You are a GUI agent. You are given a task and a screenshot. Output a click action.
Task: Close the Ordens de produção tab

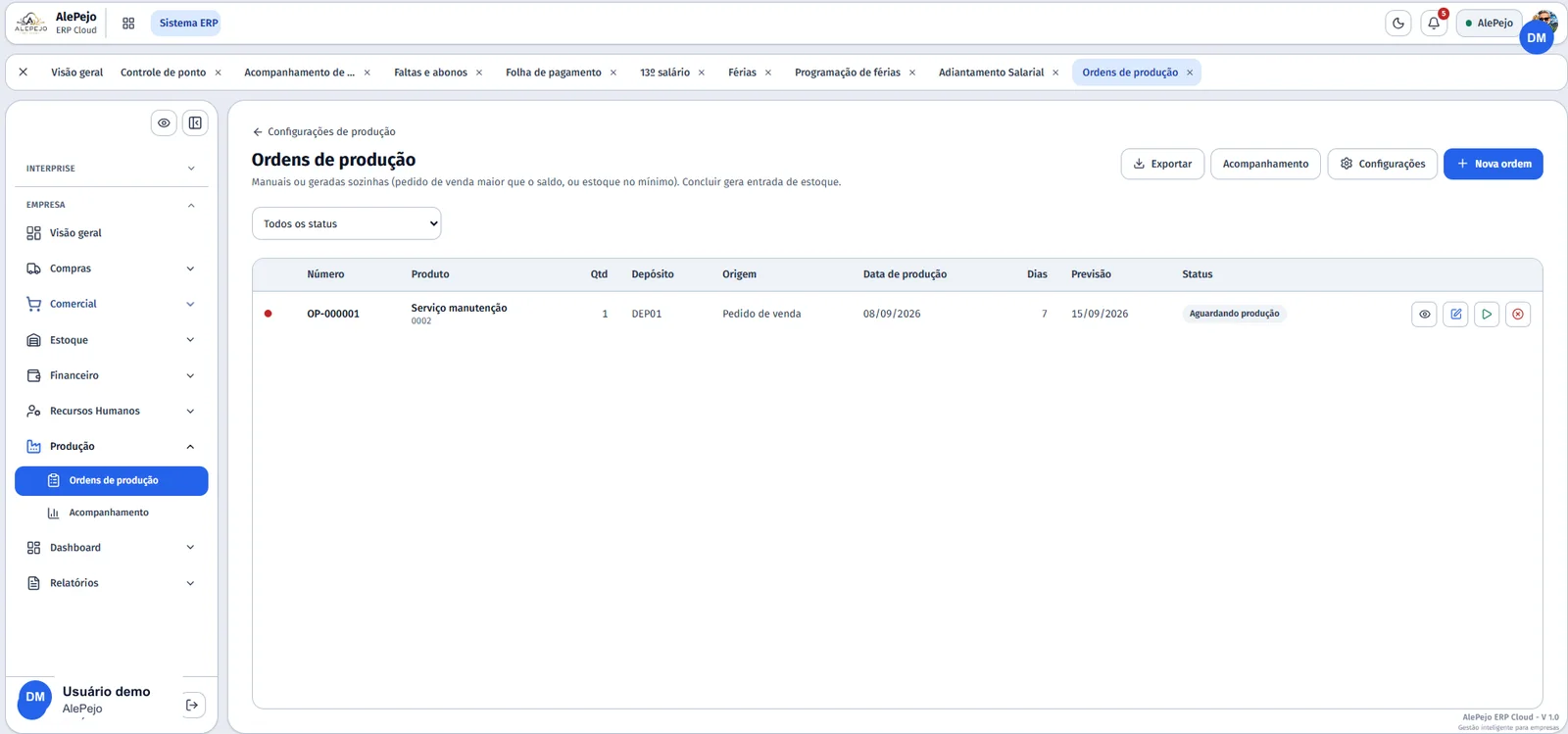tap(1190, 73)
